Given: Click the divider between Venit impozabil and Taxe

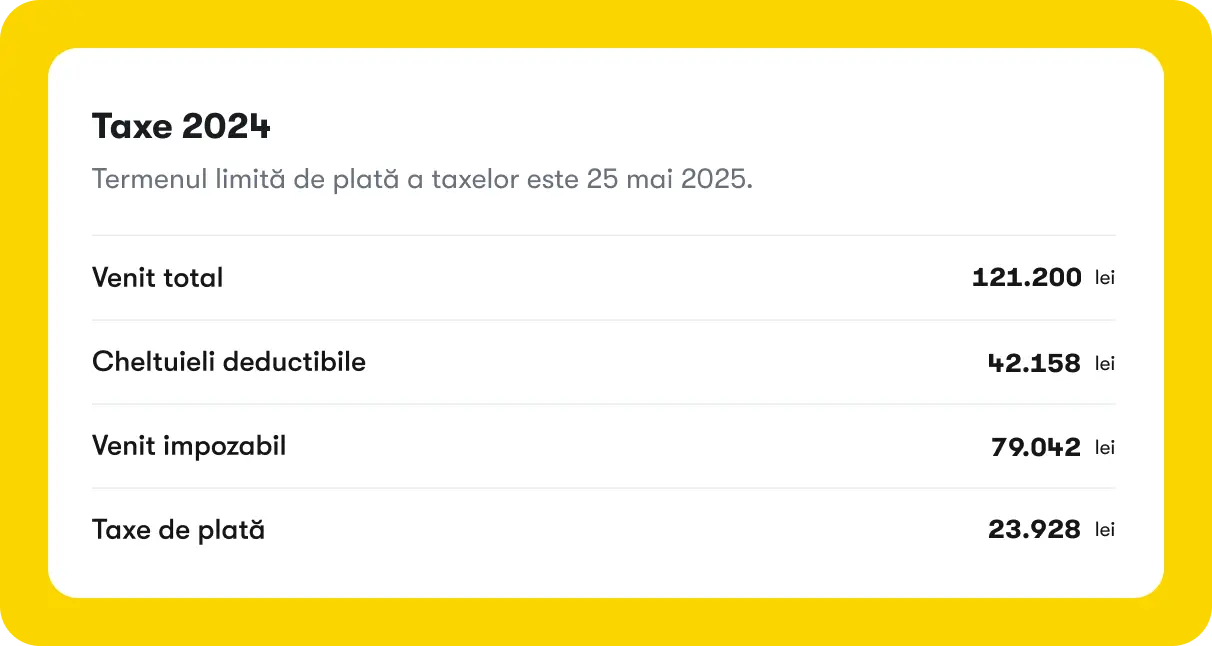Looking at the screenshot, I should click(x=603, y=488).
